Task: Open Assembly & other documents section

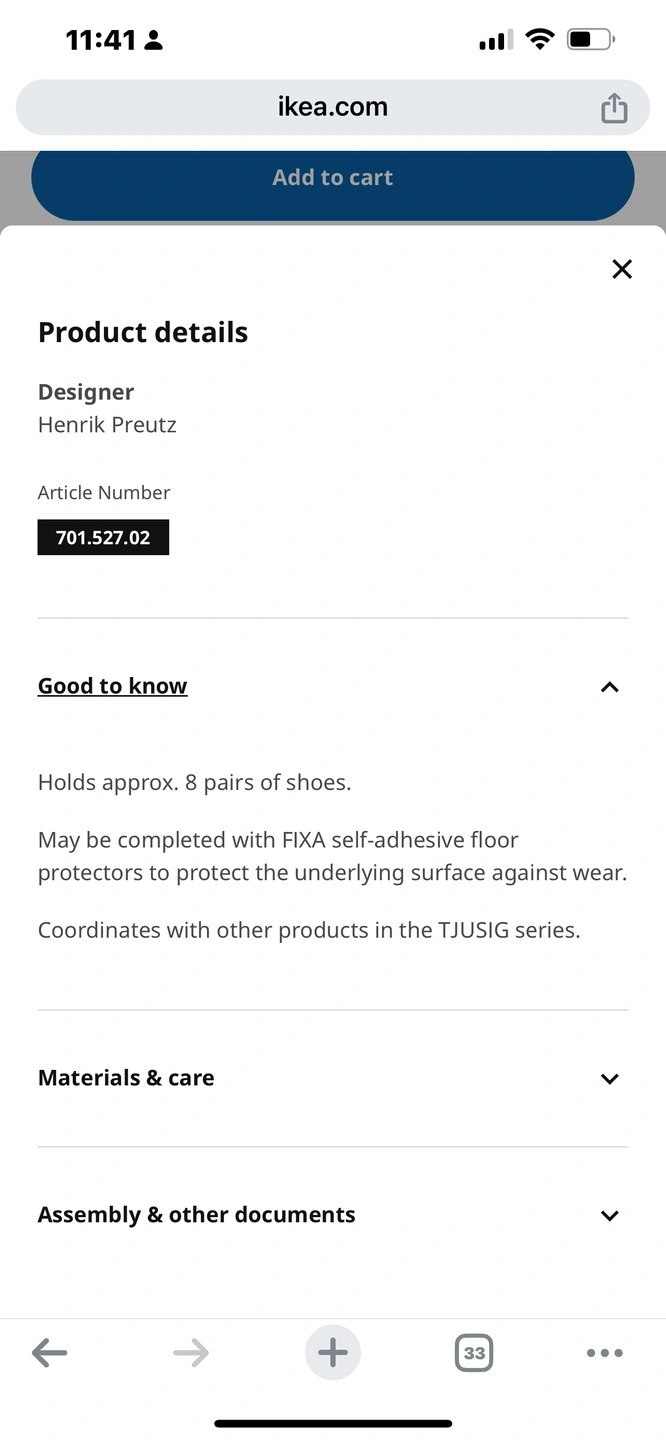Action: point(197,1215)
